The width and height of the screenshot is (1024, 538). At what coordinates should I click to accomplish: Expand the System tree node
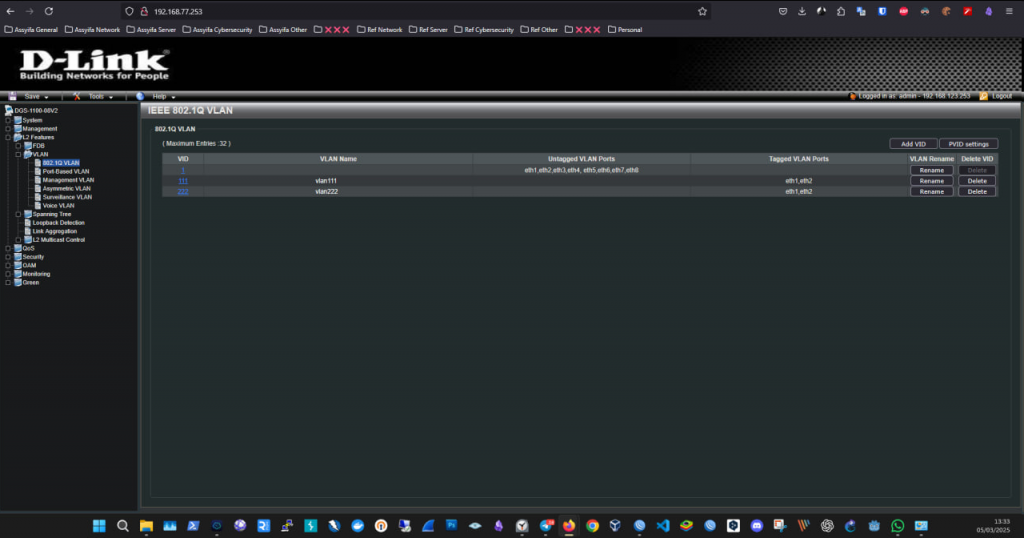click(x=8, y=120)
